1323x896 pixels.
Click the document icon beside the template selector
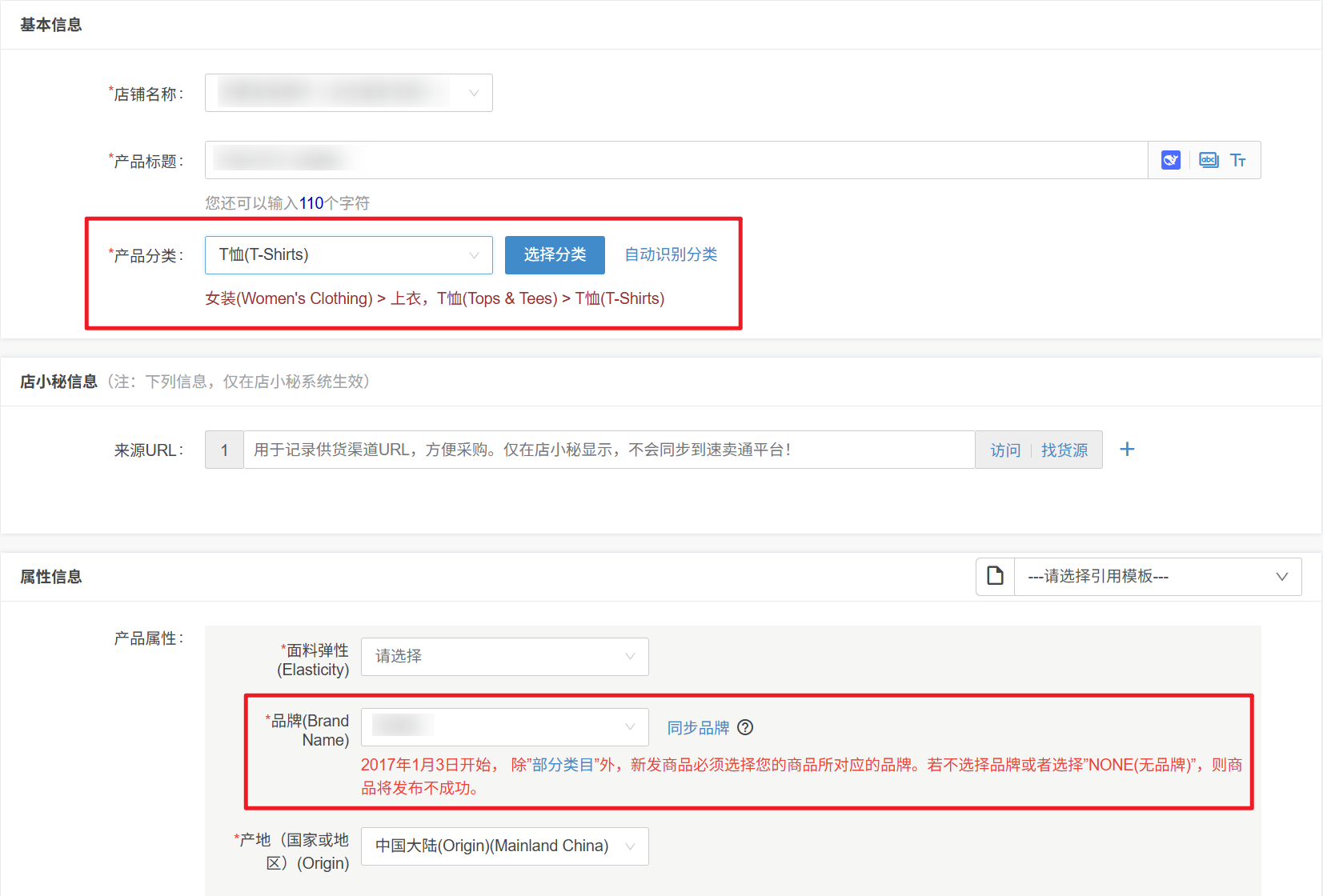[995, 576]
